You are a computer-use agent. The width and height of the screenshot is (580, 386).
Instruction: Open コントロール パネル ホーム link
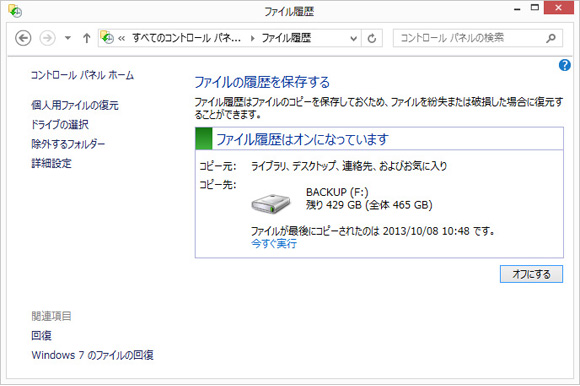pyautogui.click(x=82, y=75)
